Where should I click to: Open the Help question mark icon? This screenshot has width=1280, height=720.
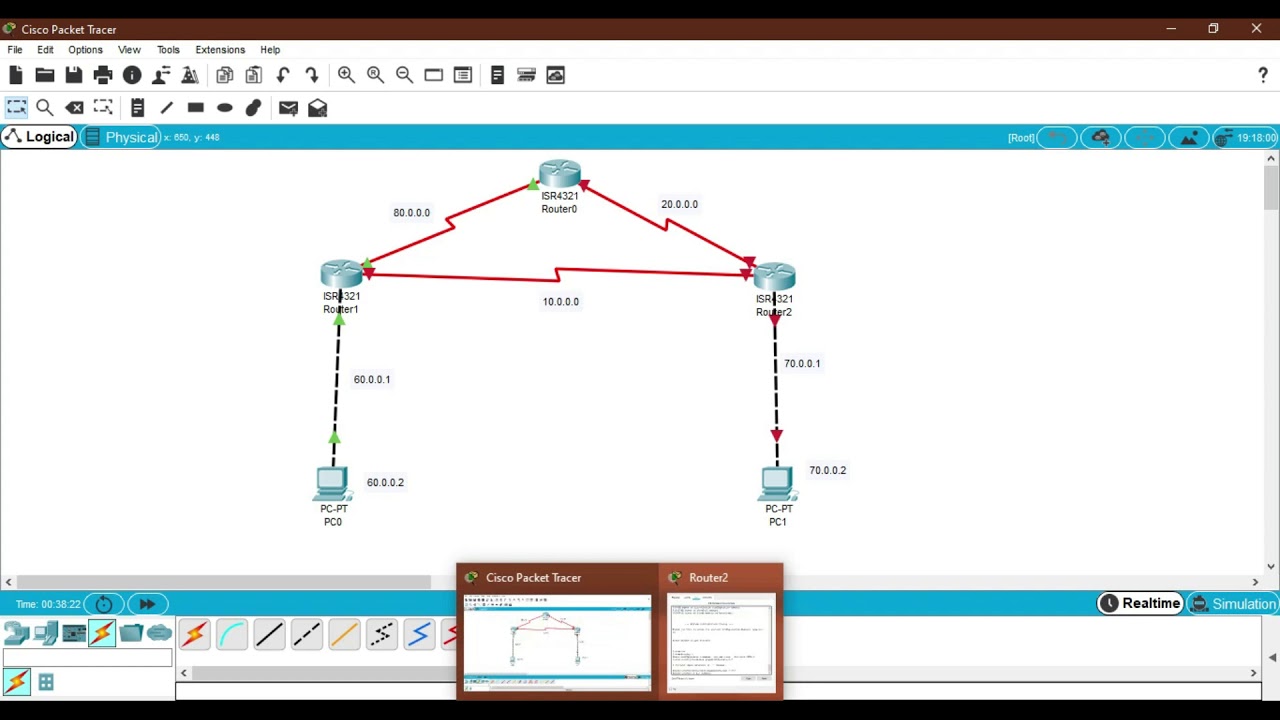[1263, 75]
